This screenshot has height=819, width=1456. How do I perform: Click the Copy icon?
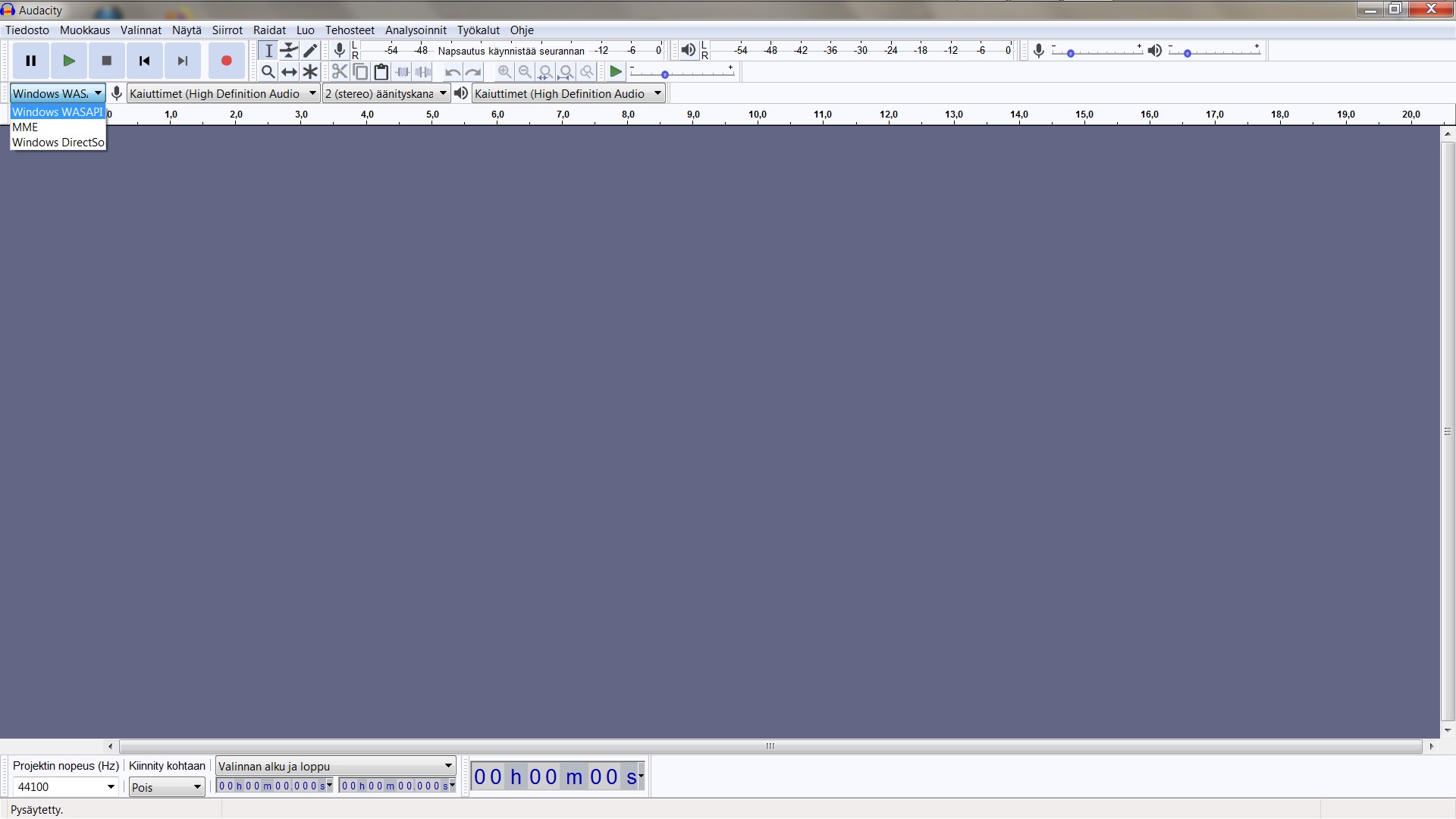[361, 72]
